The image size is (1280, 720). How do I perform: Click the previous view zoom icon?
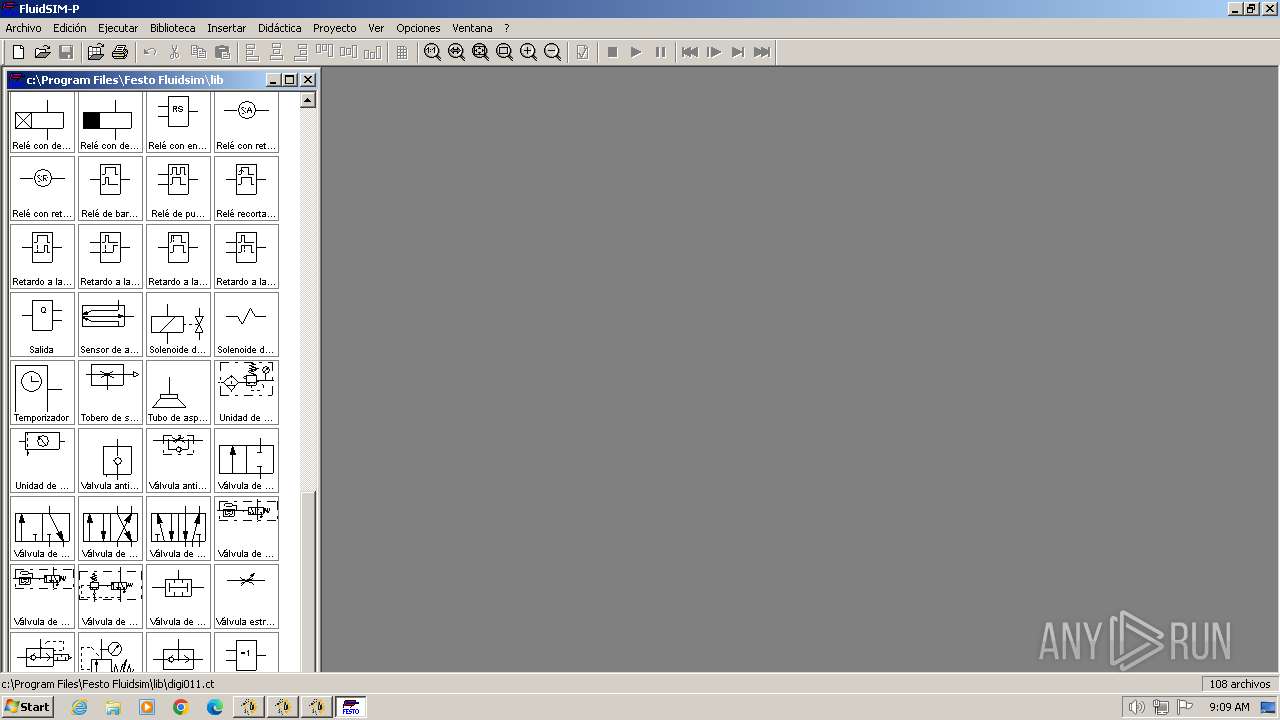(x=456, y=52)
